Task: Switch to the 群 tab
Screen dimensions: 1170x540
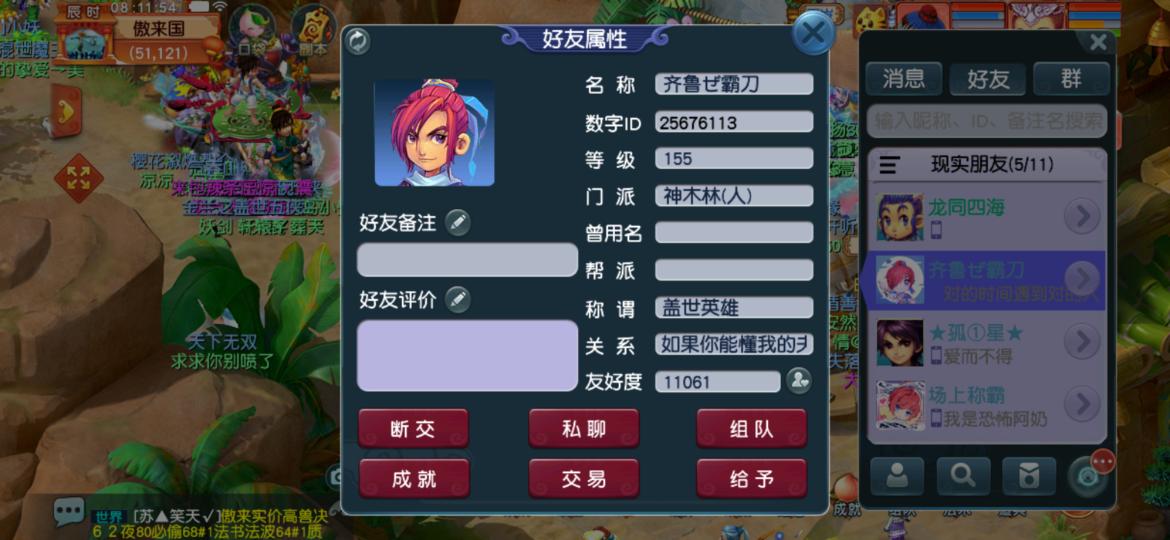Action: coord(1072,79)
